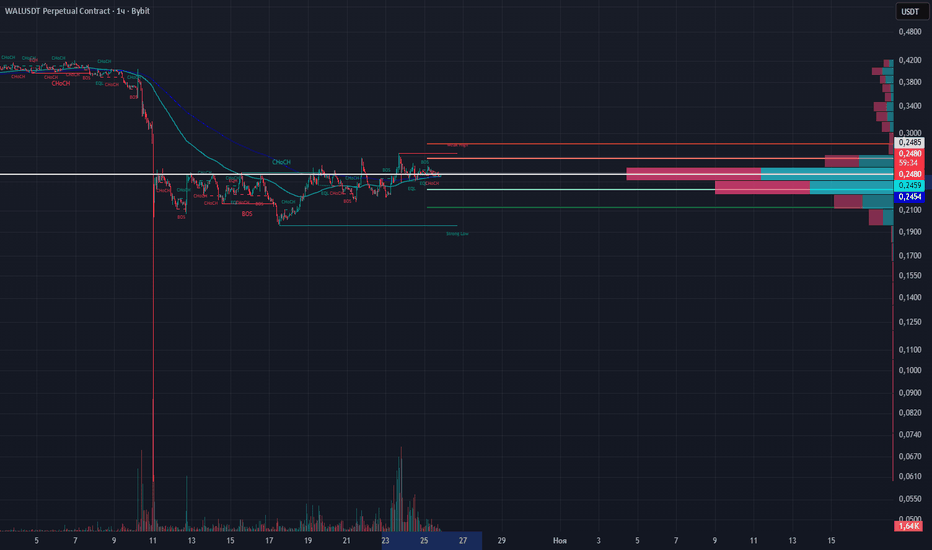Click the 0,1900 price axis value
Viewport: 932px width, 550px height.
[910, 232]
